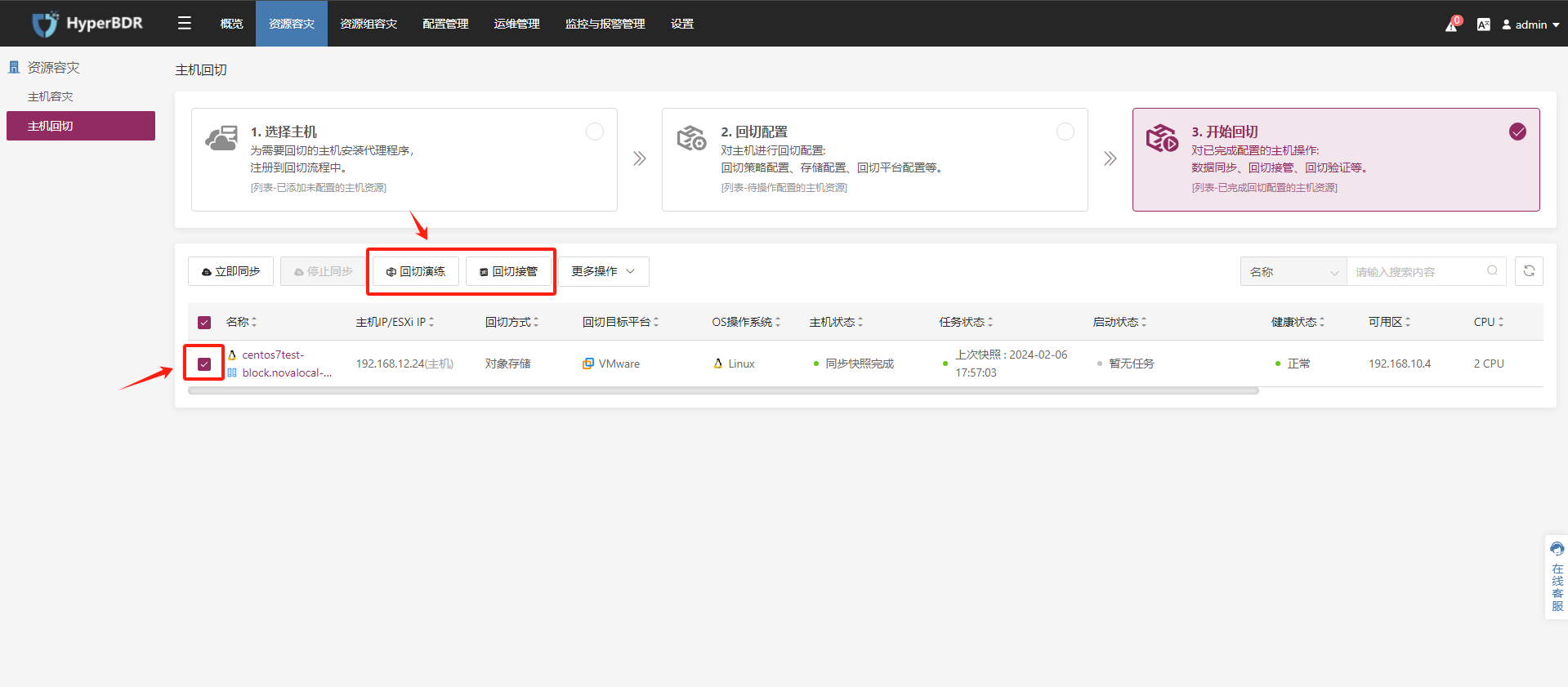The width and height of the screenshot is (1568, 687).
Task: Click the 回切接管 button
Action: pos(508,271)
